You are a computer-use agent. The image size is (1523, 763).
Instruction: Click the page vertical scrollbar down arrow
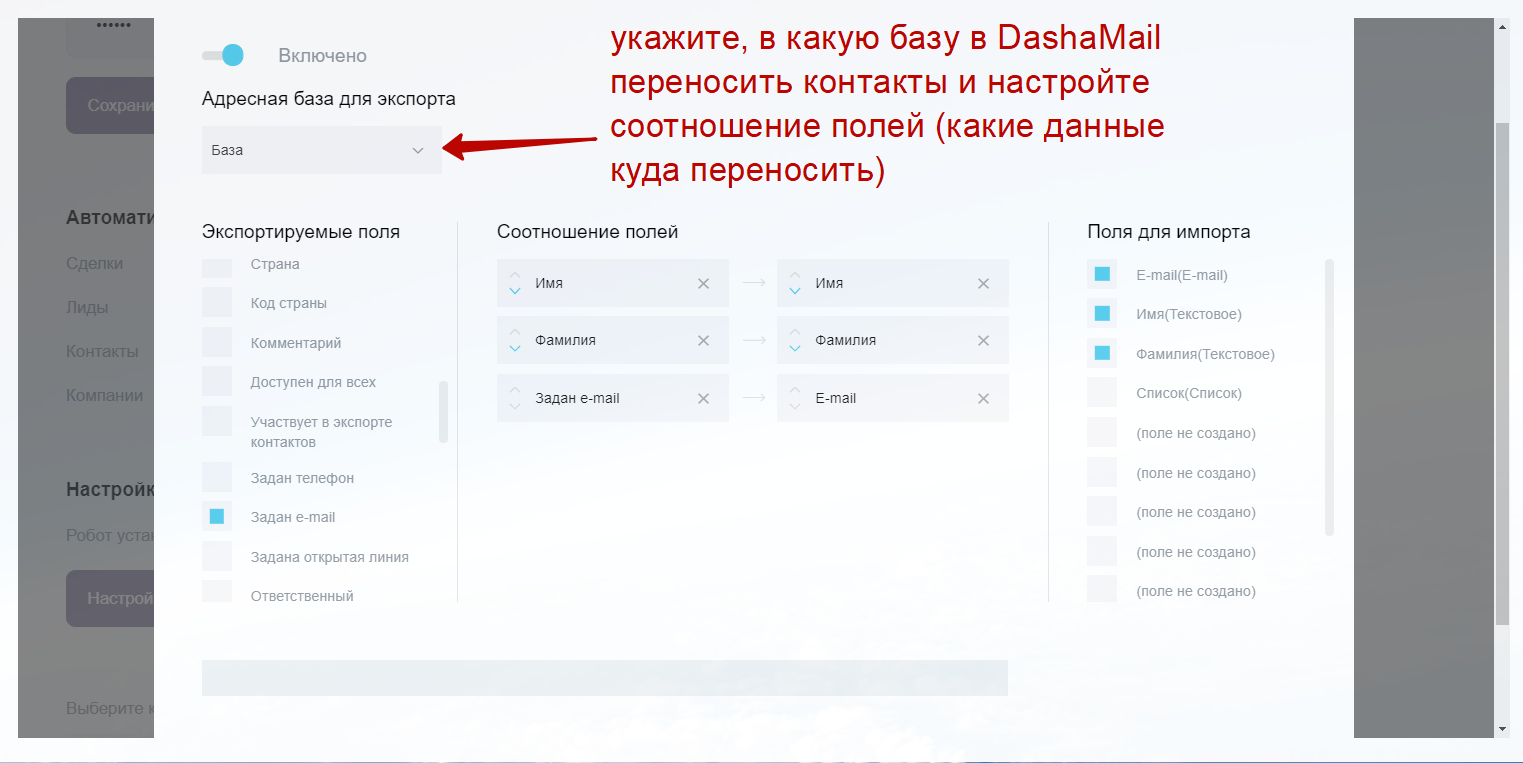1503,729
